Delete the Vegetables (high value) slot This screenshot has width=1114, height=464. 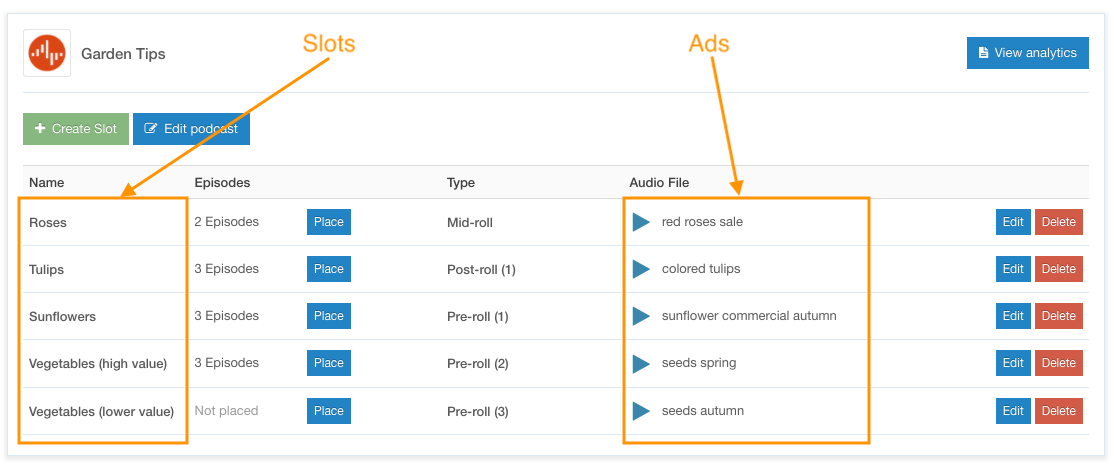tap(1059, 363)
